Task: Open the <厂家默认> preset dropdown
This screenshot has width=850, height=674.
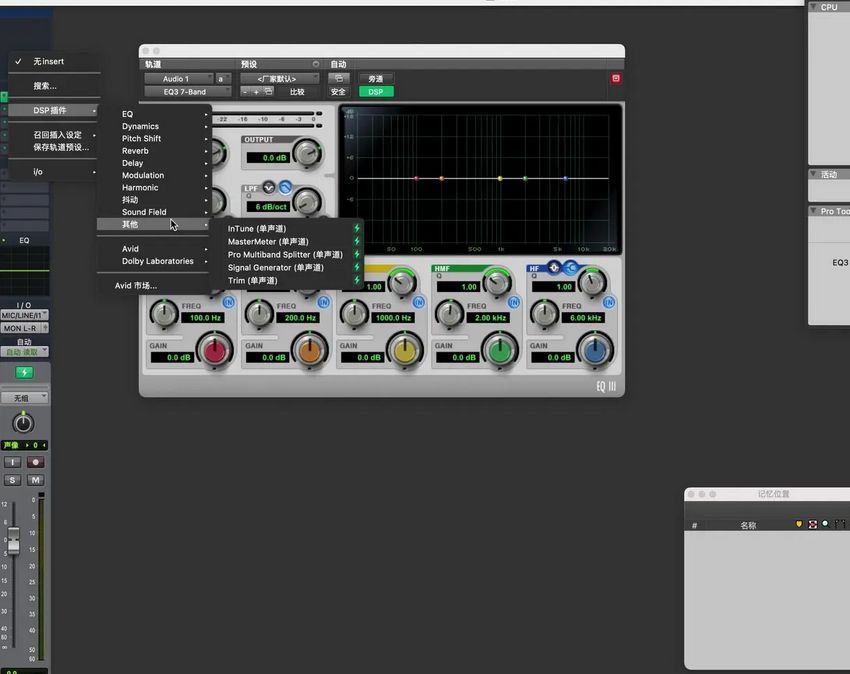Action: 280,79
